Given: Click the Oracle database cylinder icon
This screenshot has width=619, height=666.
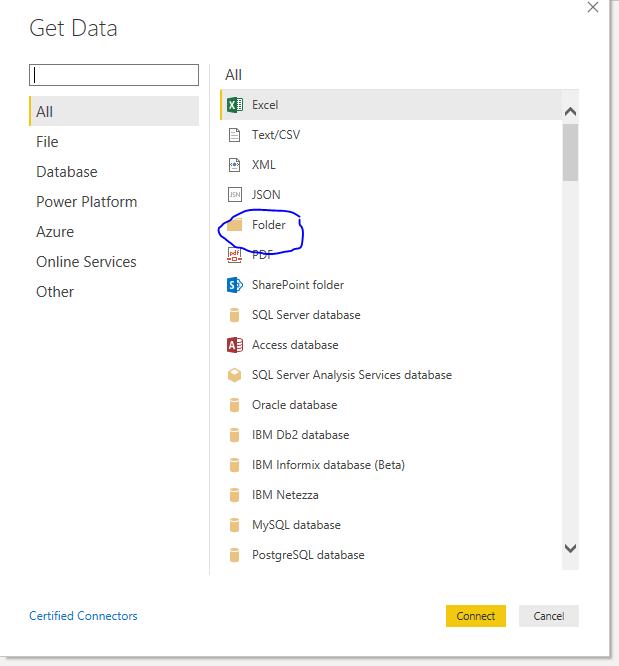Looking at the screenshot, I should click(x=234, y=405).
